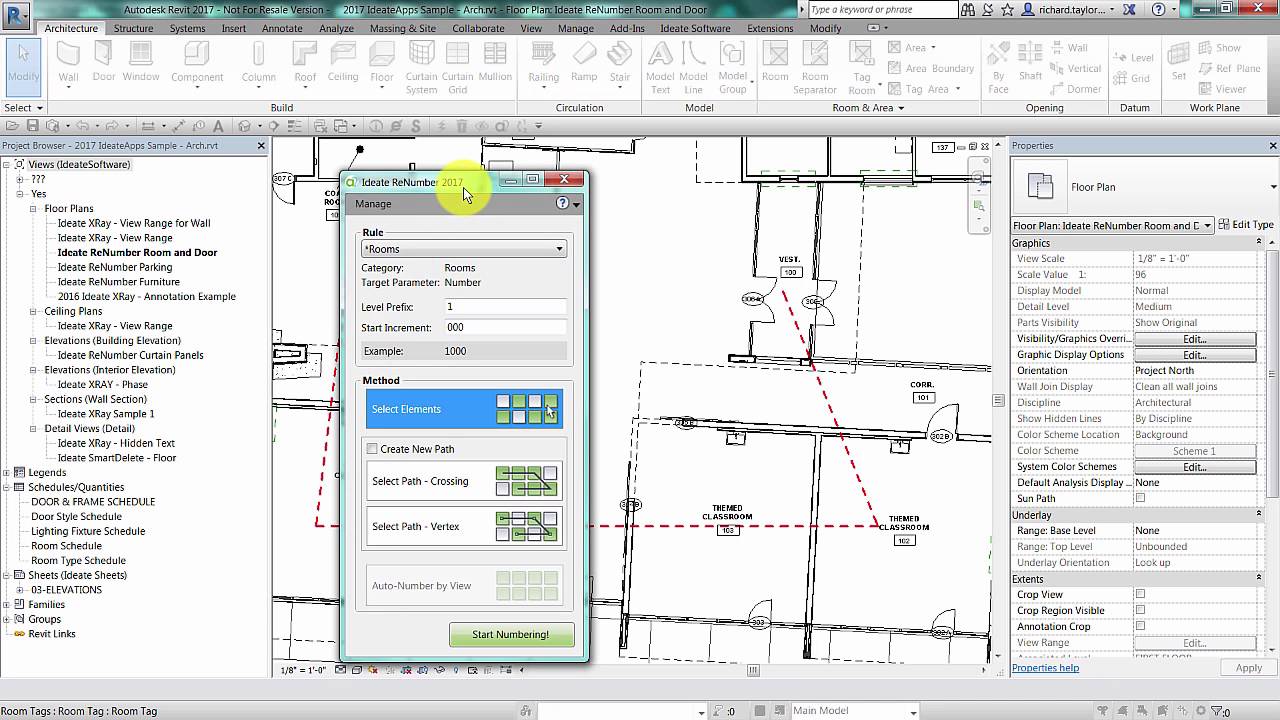Image resolution: width=1280 pixels, height=720 pixels.
Task: Choose the Door tool
Action: 104,63
